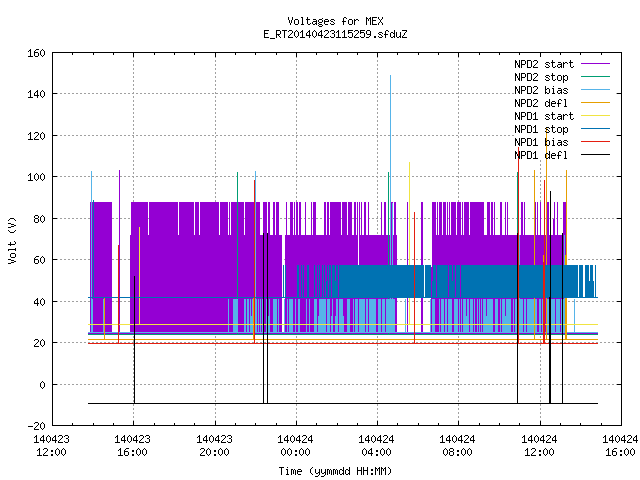The image size is (640, 480).
Task: Click the 140423 16:00 time tick label
Action: [x=132, y=445]
